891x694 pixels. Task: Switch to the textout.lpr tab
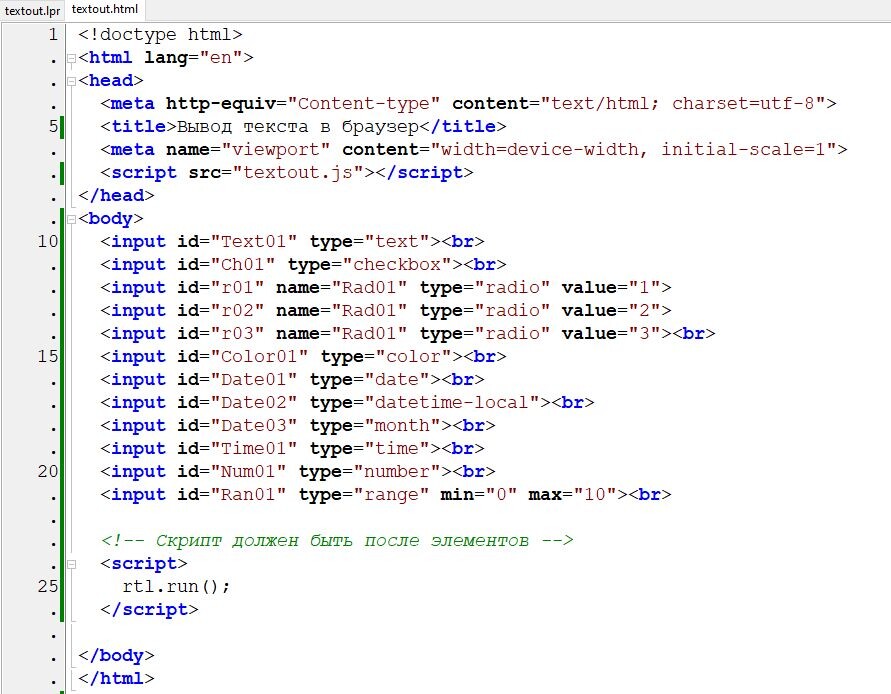pos(32,10)
